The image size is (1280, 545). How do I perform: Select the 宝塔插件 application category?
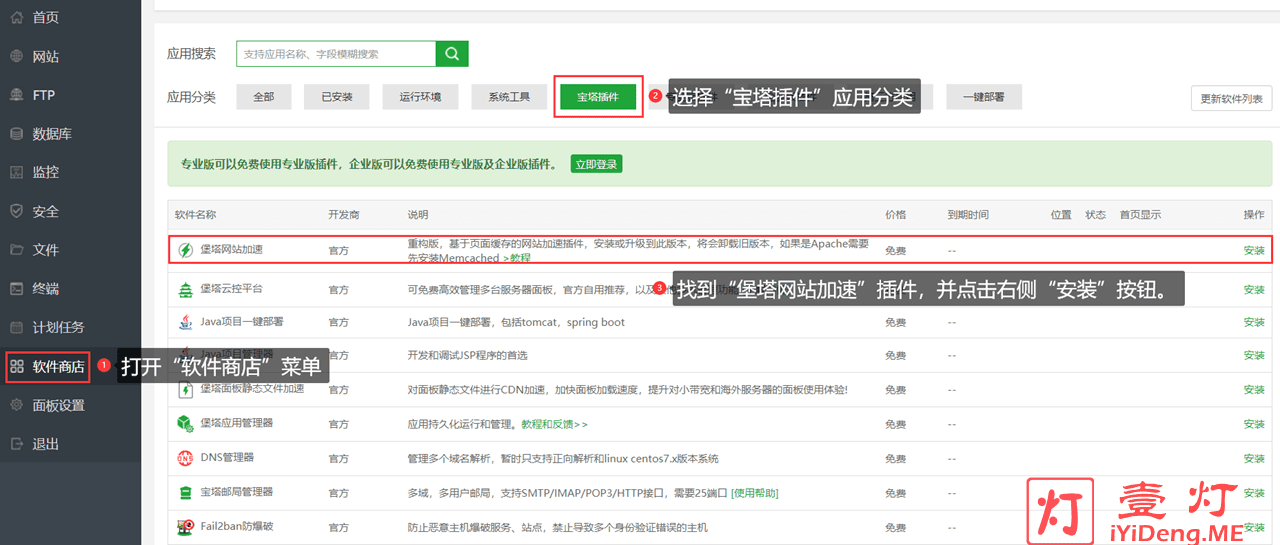click(x=598, y=97)
